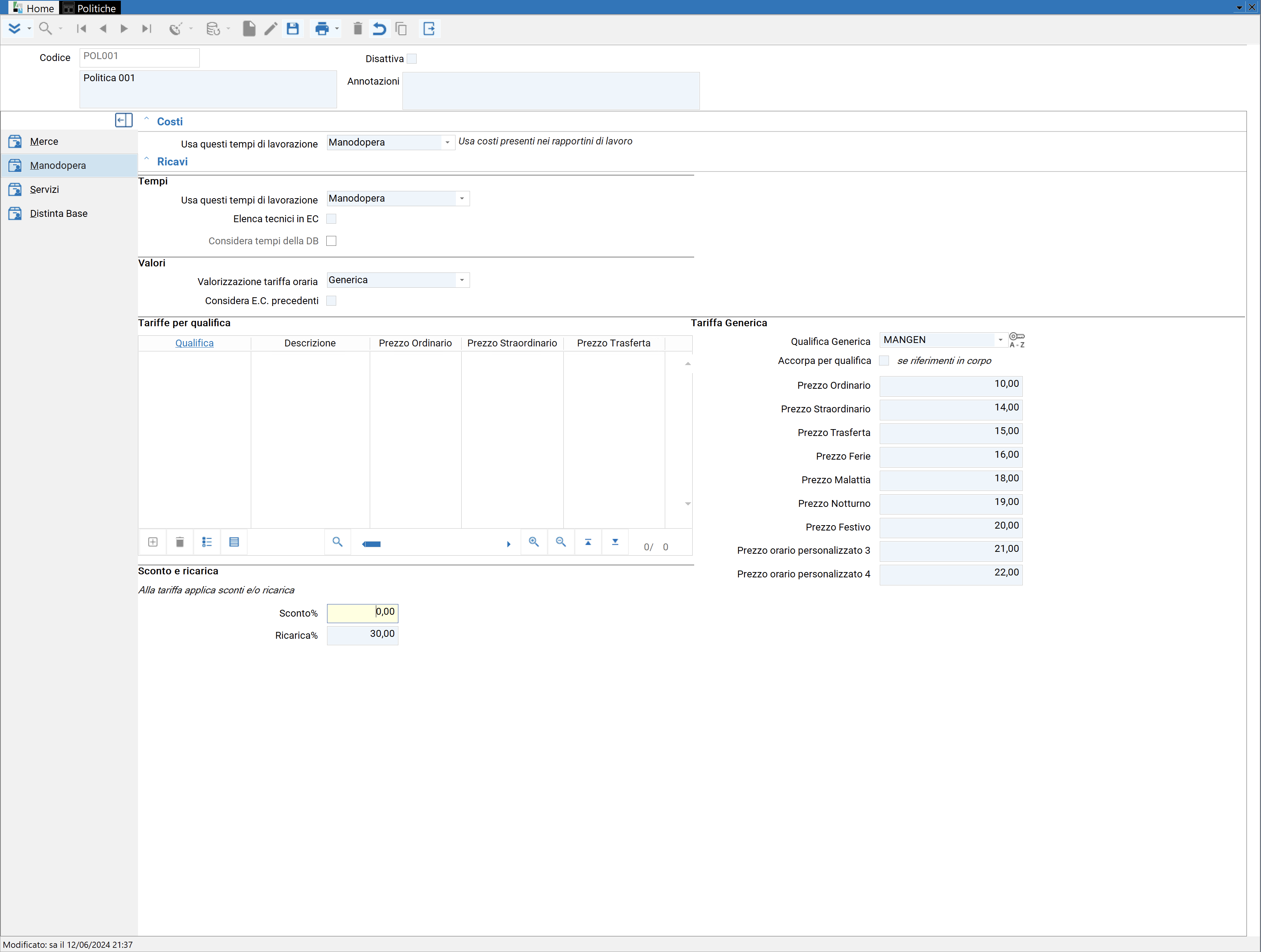Jump to top of grid rows
1261x952 pixels.
pos(588,542)
